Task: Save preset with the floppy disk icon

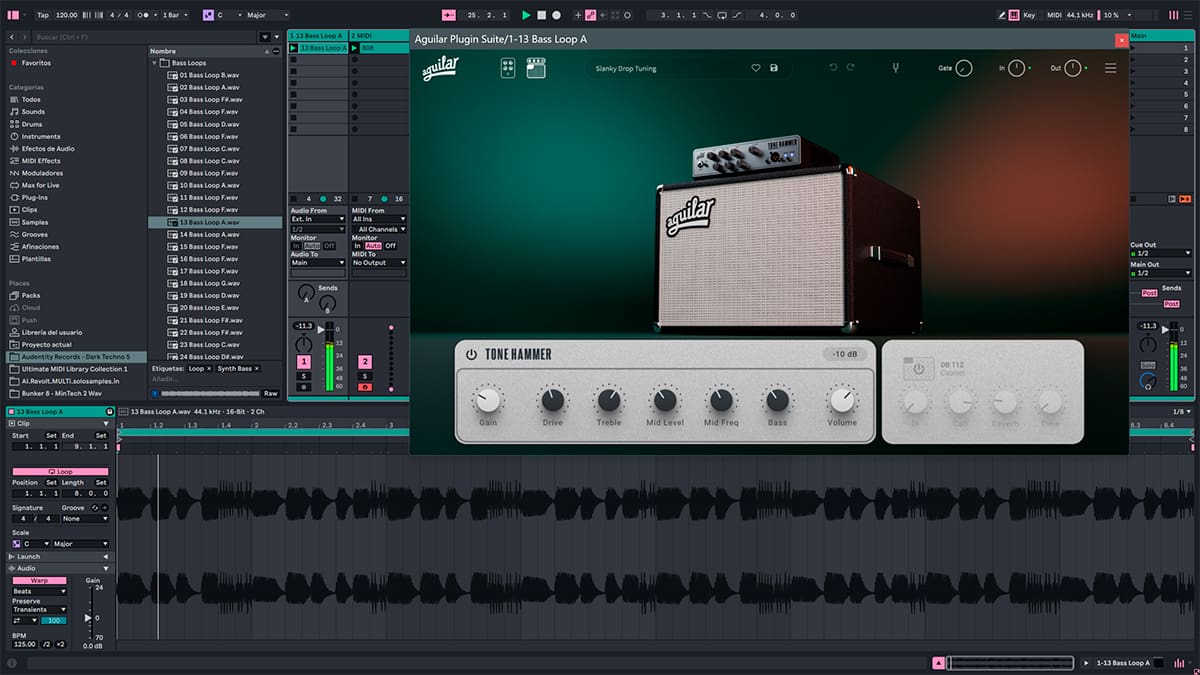Action: pos(774,68)
